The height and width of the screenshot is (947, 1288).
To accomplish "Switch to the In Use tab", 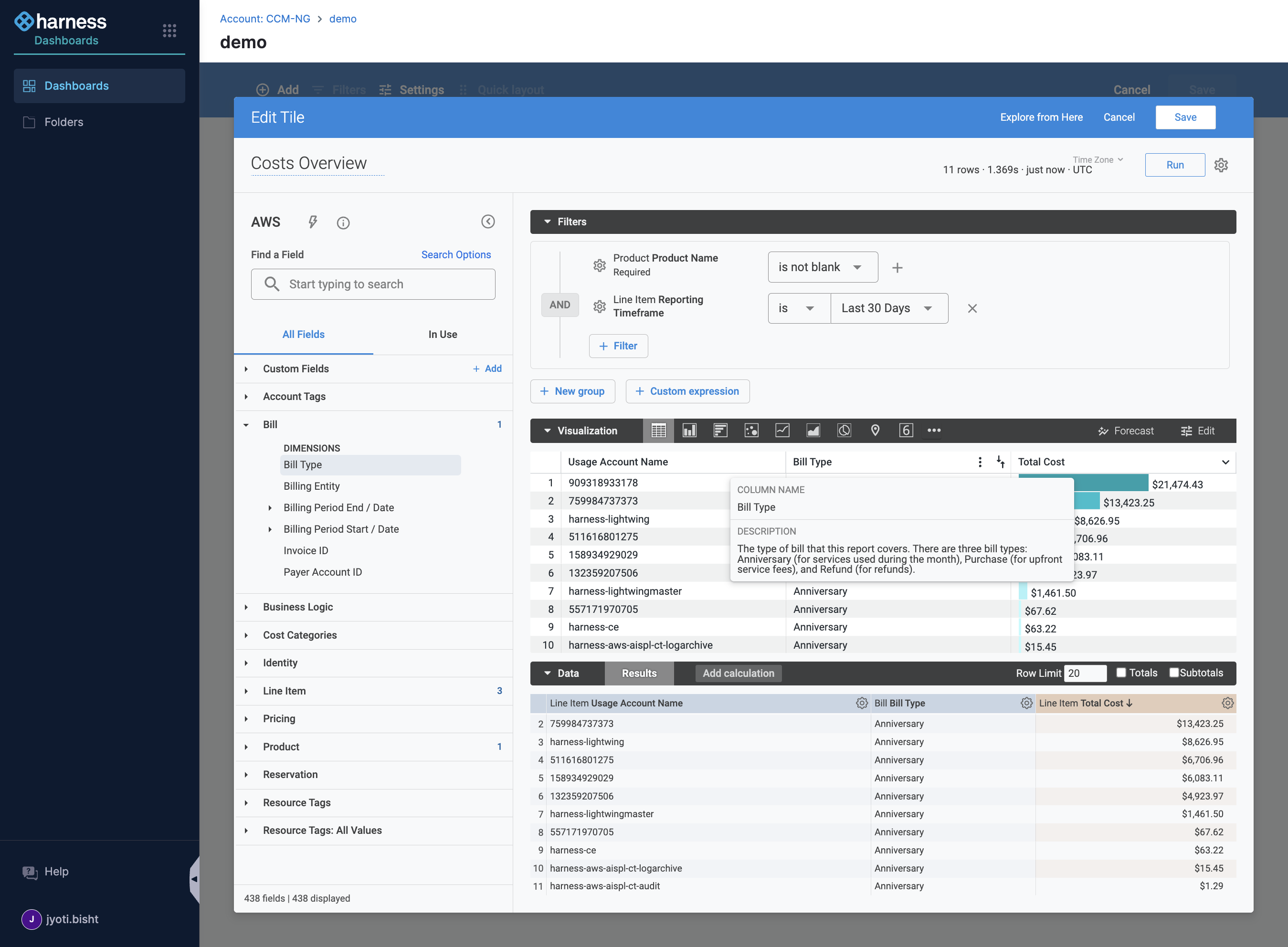I will point(443,334).
